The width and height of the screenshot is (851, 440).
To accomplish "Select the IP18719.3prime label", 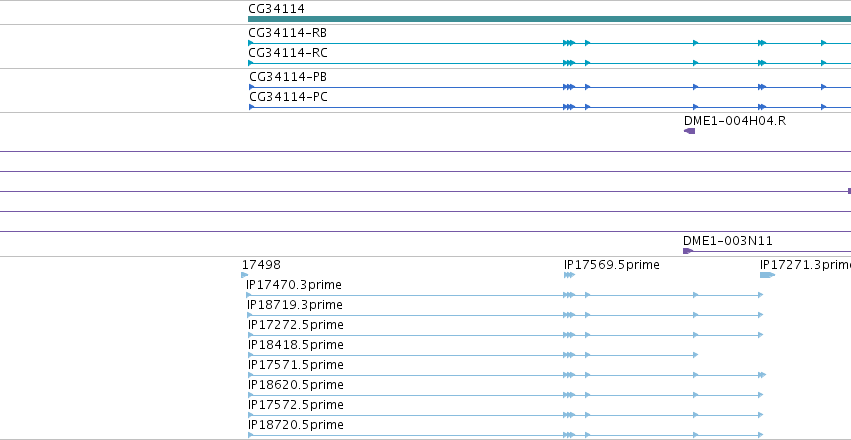I will pyautogui.click(x=295, y=305).
